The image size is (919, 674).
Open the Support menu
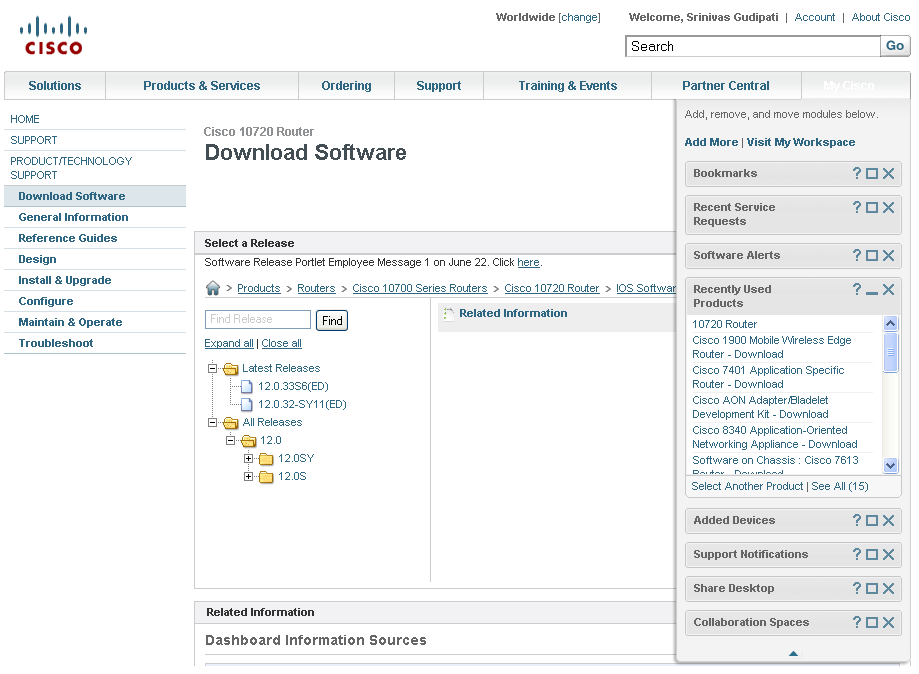[438, 86]
